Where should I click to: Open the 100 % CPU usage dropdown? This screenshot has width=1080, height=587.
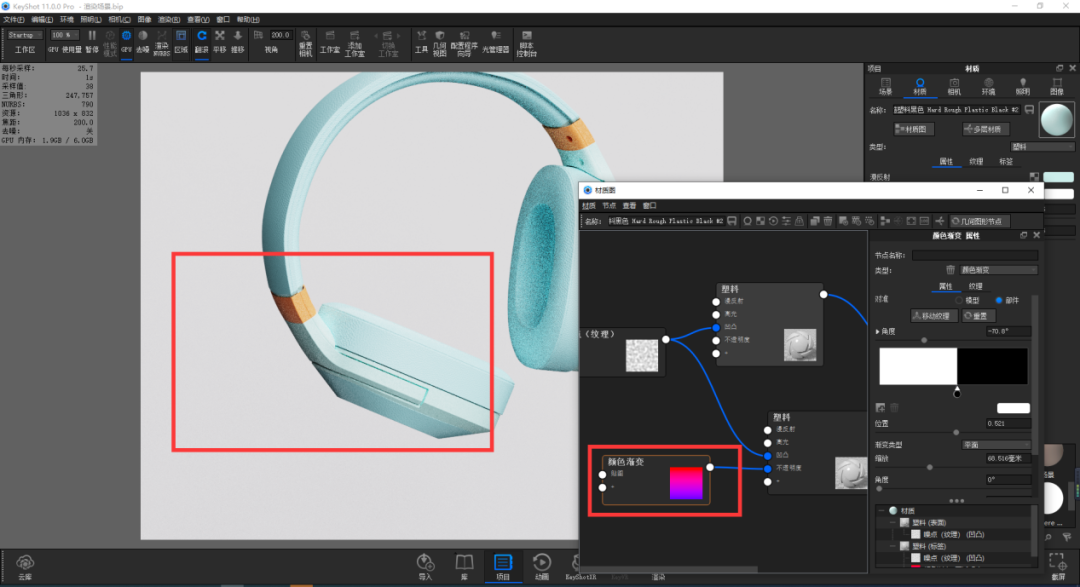64,35
